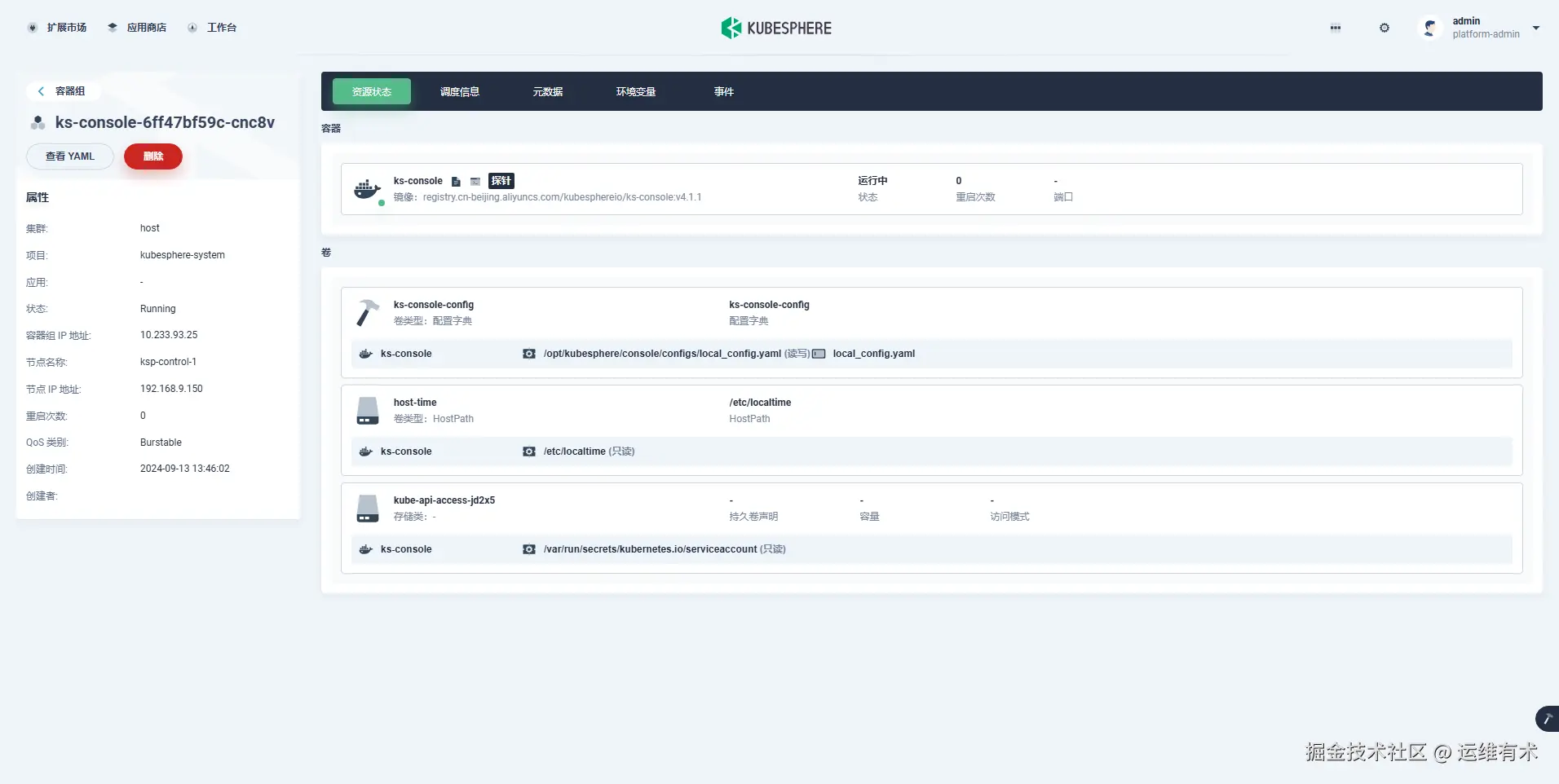The image size is (1559, 784).
Task: Click the pod title ks-console-6ff47bf59c-cnc8v
Action: coord(165,122)
